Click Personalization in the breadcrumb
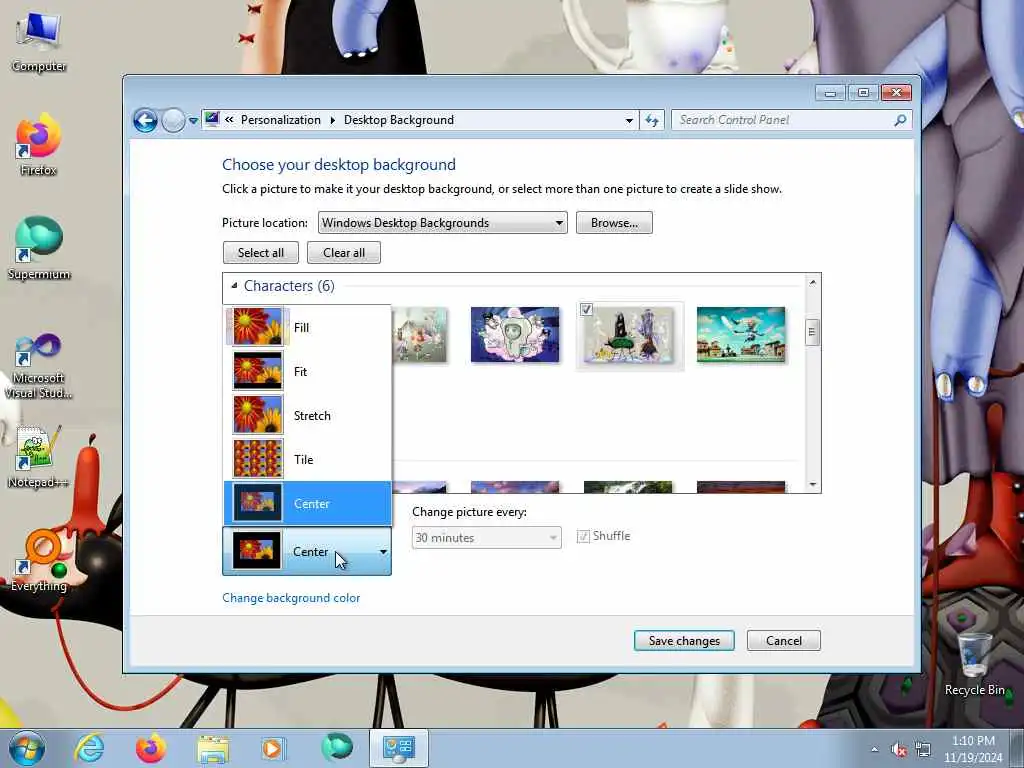This screenshot has width=1024, height=768. [281, 120]
